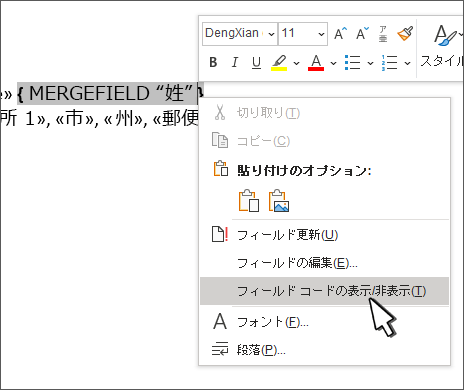This screenshot has width=464, height=390.
Task: Open highlight color dropdown arrow
Action: 296,63
